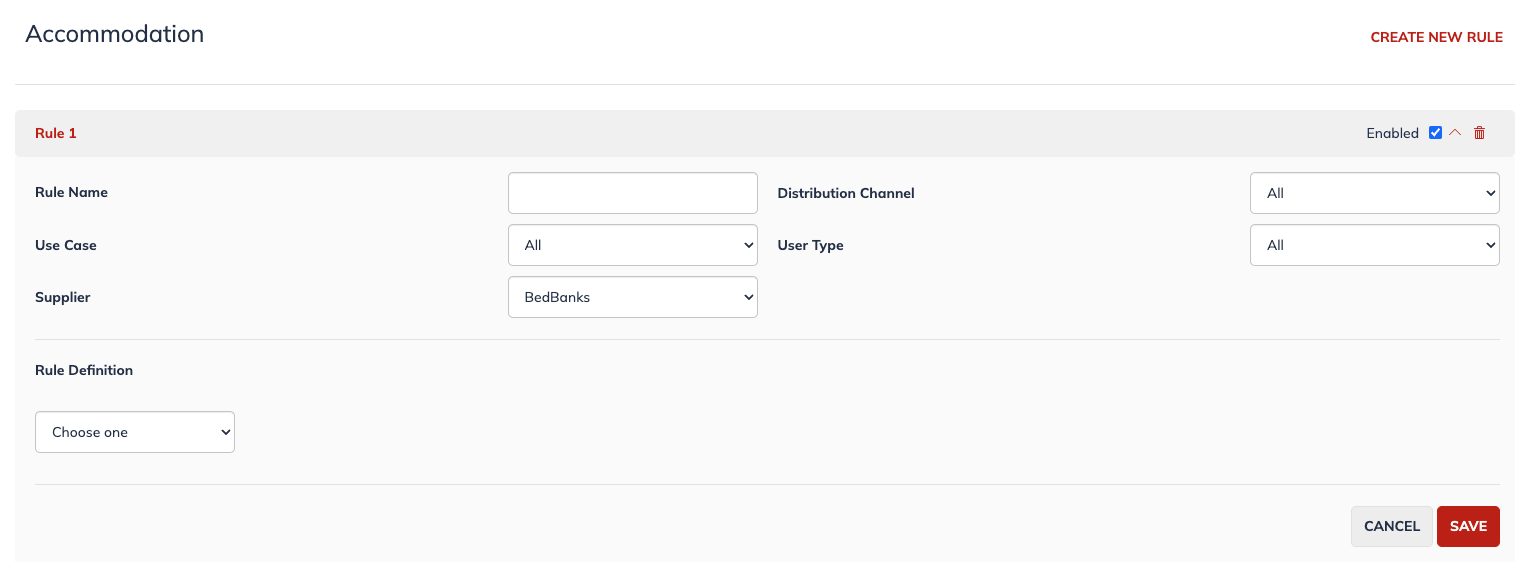Viewport: 1528px width, 575px height.
Task: Click the Enabled label text
Action: point(1392,133)
